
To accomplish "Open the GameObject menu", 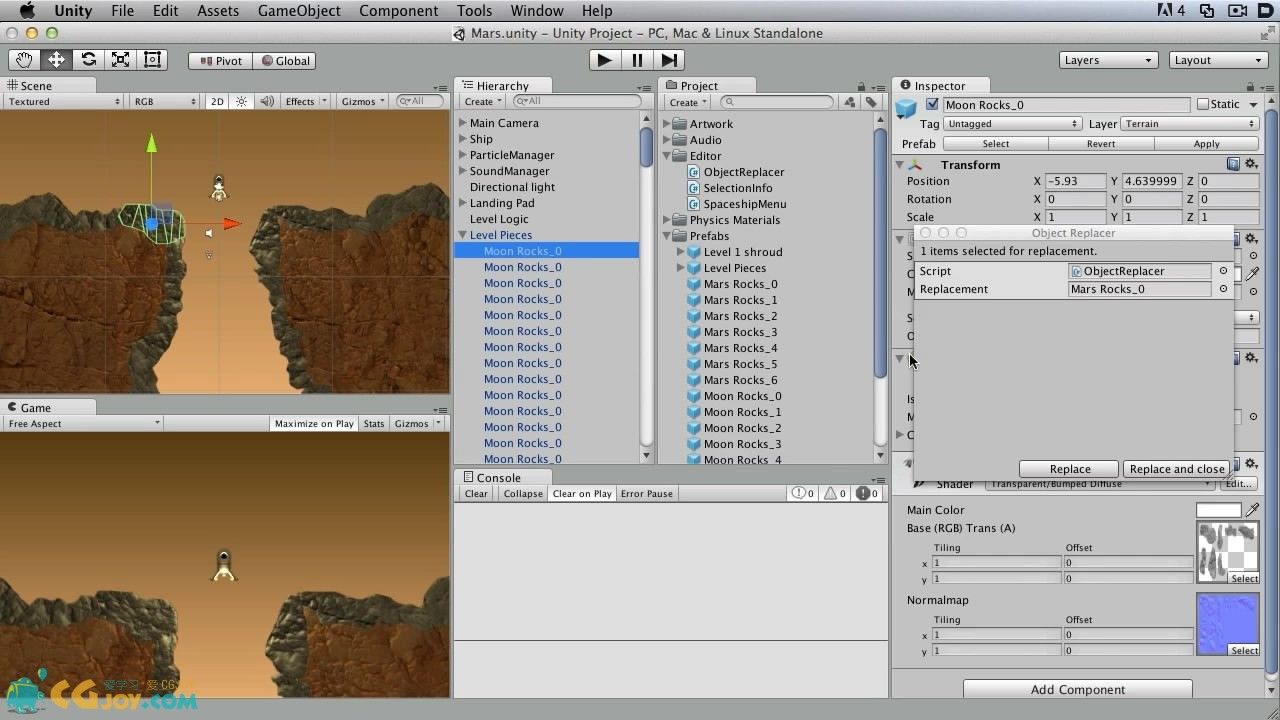I will [299, 11].
